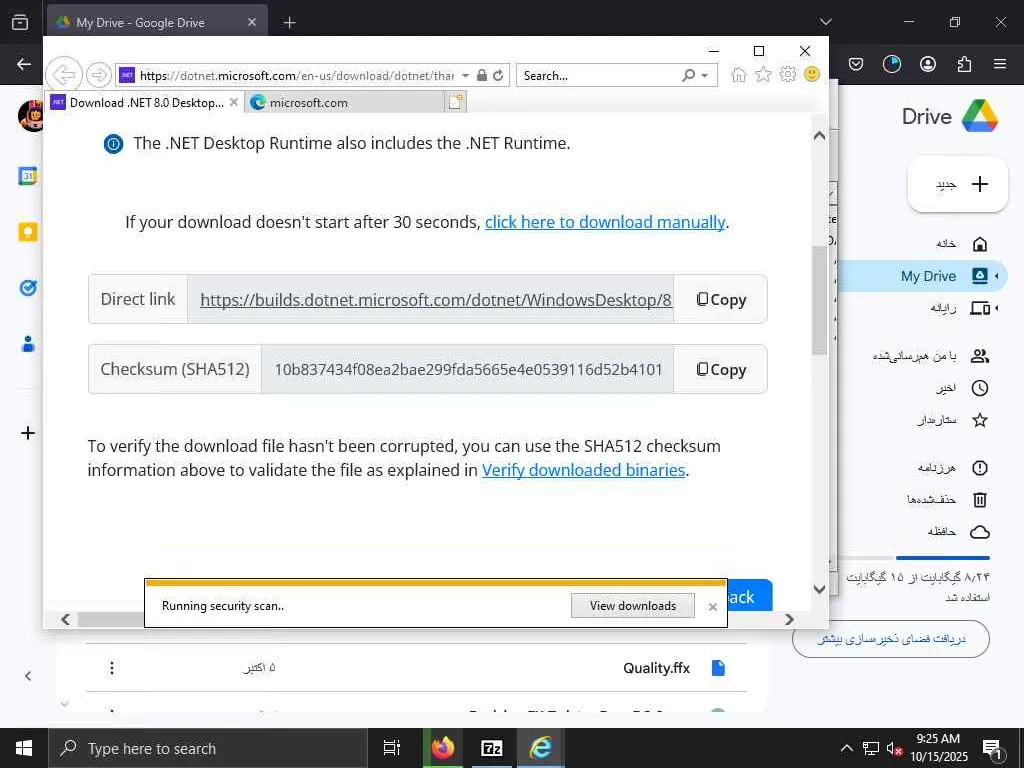Click IE vertical scrollbar thumb
This screenshot has height=768, width=1024.
click(x=819, y=300)
